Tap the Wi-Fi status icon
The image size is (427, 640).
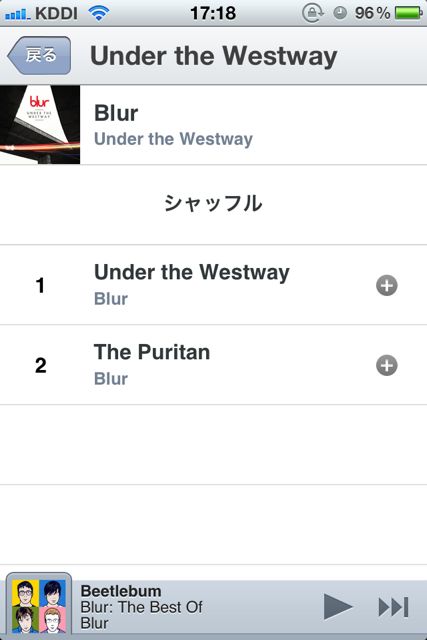[x=99, y=13]
